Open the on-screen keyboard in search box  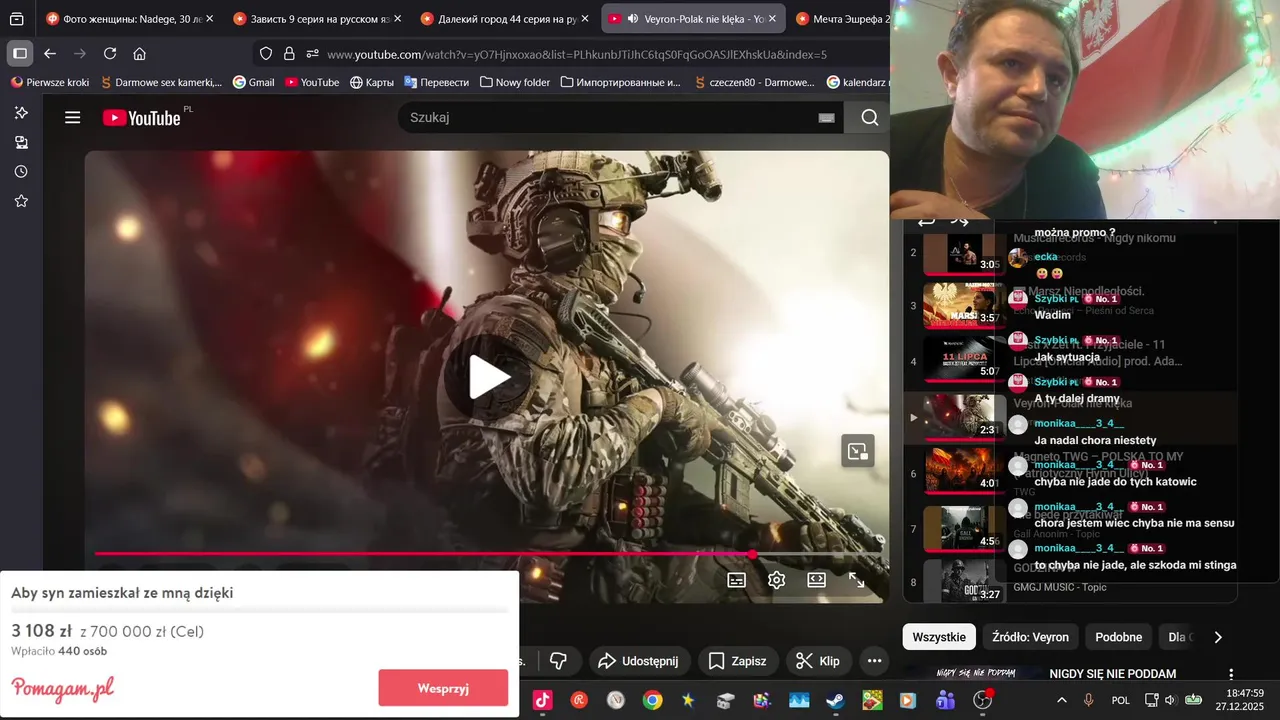tap(826, 118)
